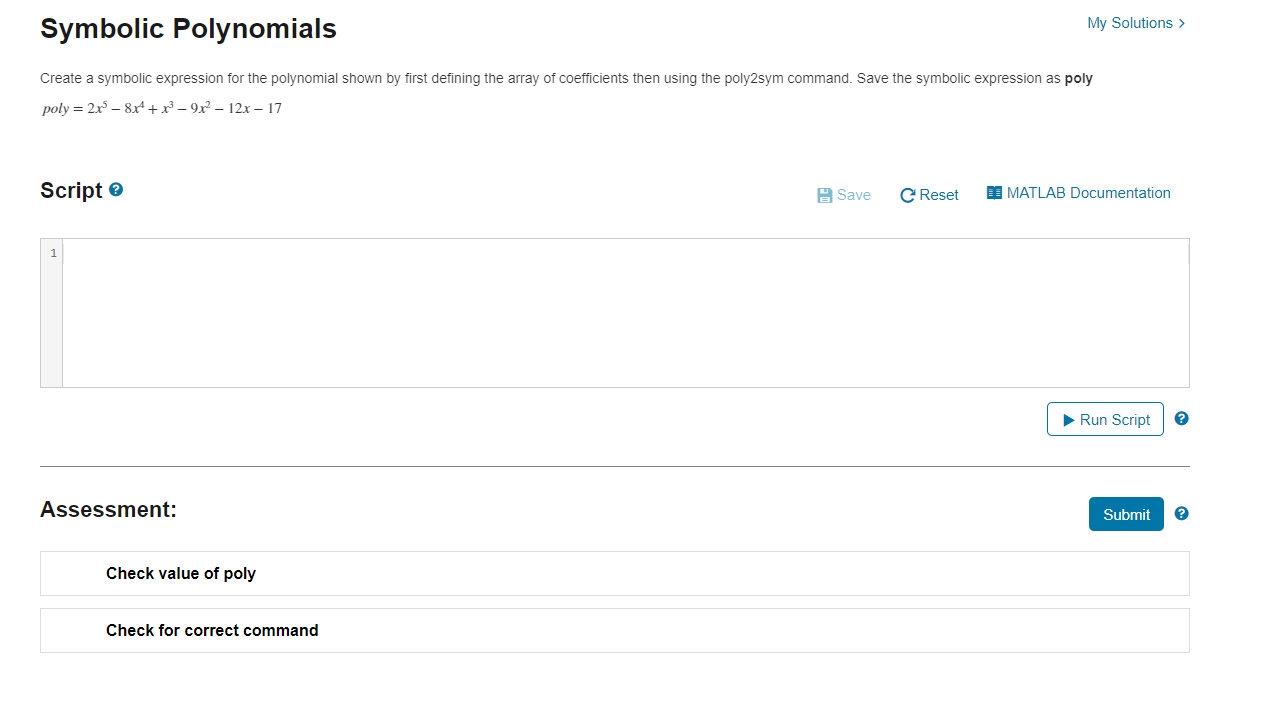
Task: Click the Reset circular arrow icon
Action: click(908, 195)
